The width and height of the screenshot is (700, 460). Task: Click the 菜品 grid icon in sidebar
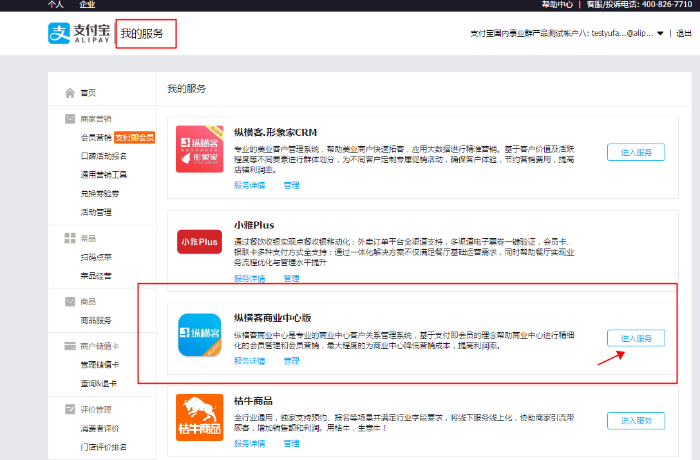(70, 238)
